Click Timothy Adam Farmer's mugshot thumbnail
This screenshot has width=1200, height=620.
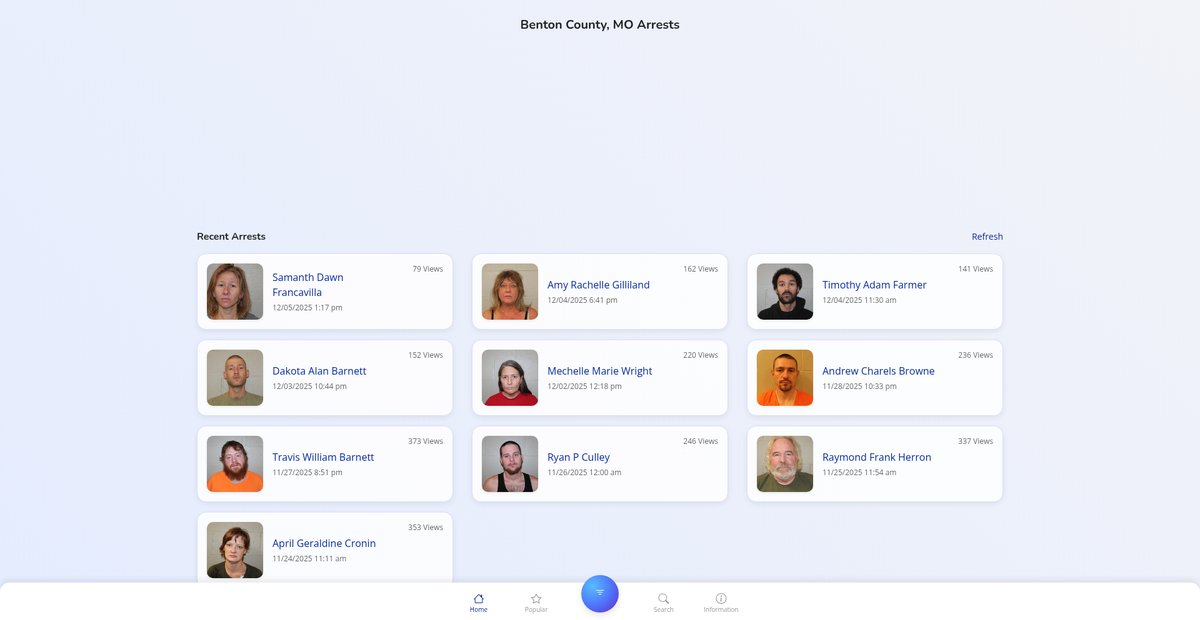(x=785, y=292)
